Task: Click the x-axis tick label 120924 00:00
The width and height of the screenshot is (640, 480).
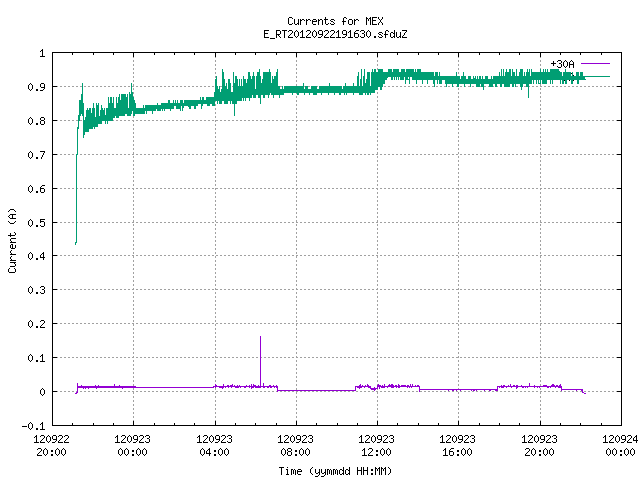Action: pyautogui.click(x=620, y=446)
